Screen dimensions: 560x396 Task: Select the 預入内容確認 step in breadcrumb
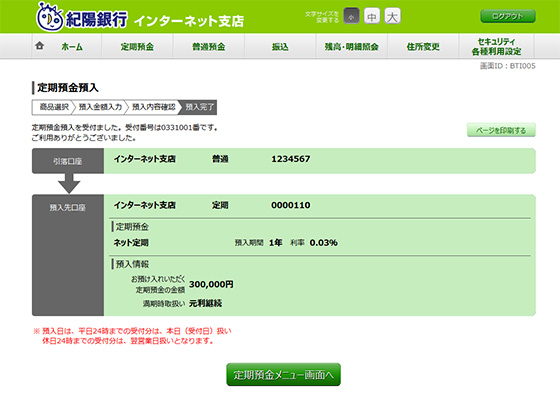coord(154,107)
